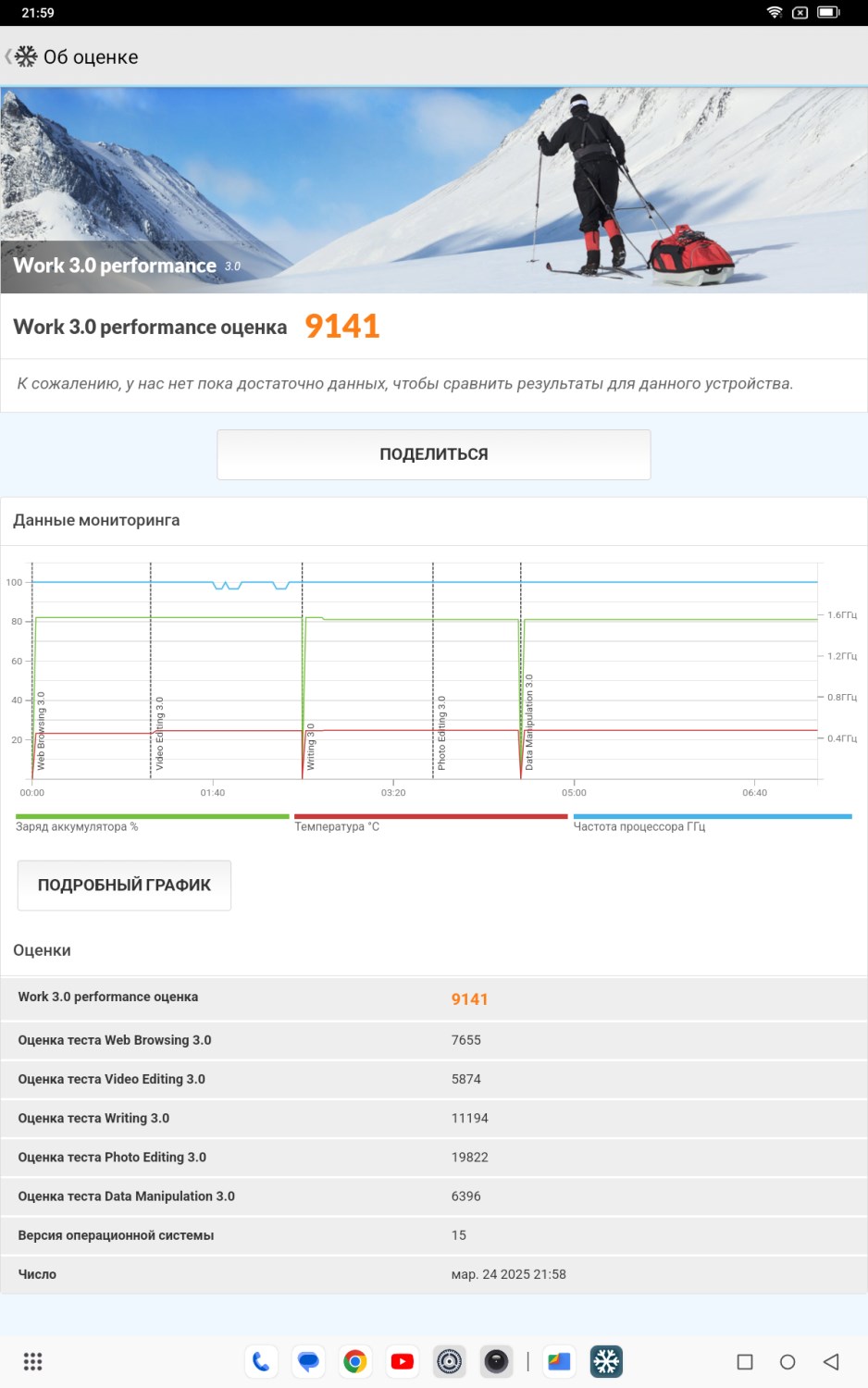This screenshot has width=868, height=1388.
Task: Tap the 5874 Video Editing score value
Action: point(466,1079)
